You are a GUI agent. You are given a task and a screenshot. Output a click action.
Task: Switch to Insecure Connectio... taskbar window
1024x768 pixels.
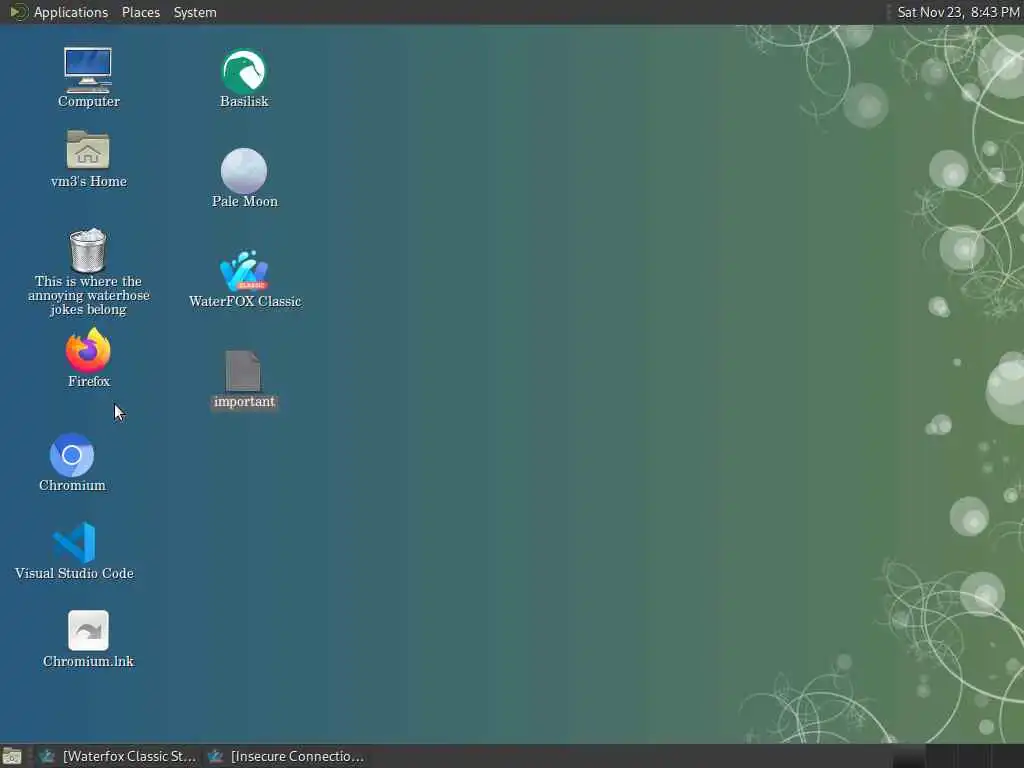(x=285, y=756)
